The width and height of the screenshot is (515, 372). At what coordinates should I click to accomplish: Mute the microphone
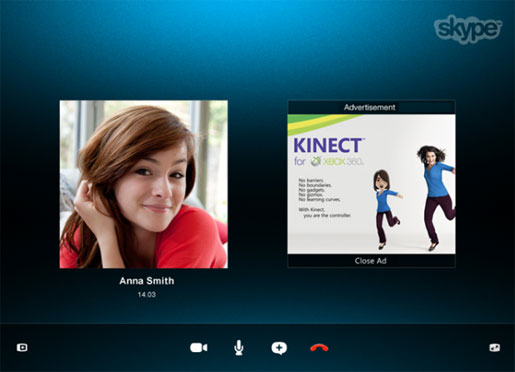click(x=239, y=348)
